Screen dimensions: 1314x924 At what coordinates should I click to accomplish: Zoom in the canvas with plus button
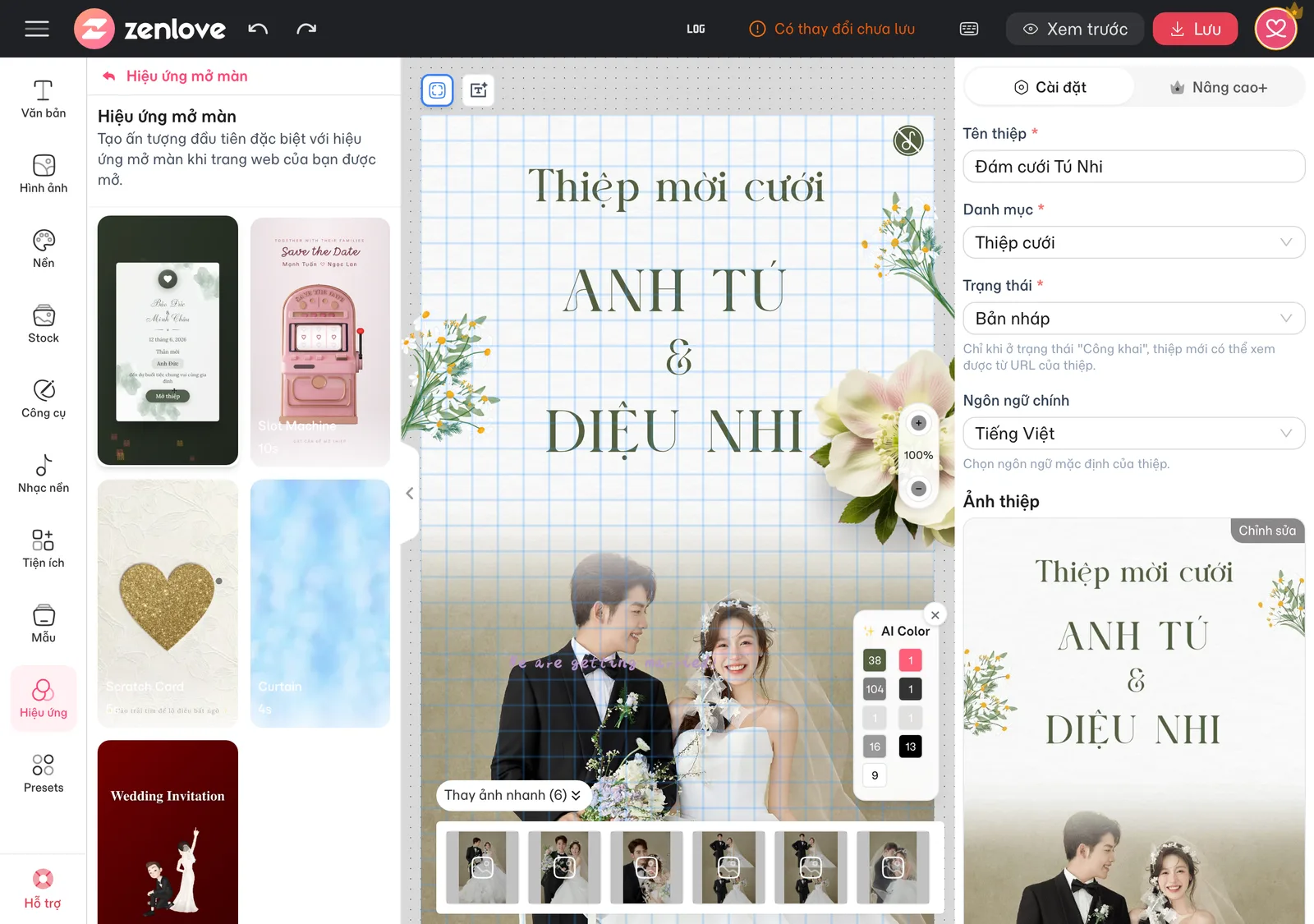click(918, 423)
